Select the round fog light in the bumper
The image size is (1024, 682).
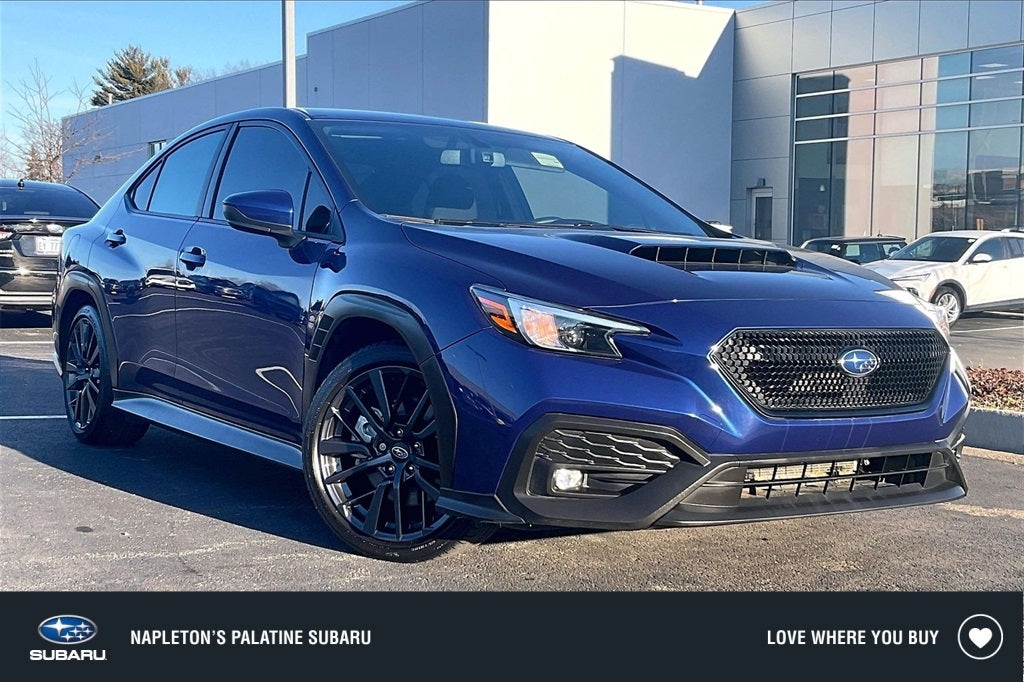click(x=567, y=479)
